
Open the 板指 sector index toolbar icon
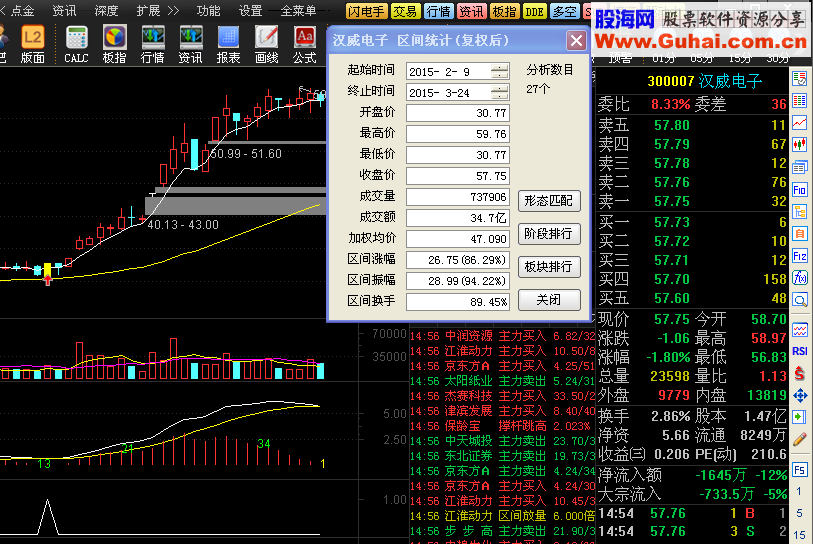115,45
